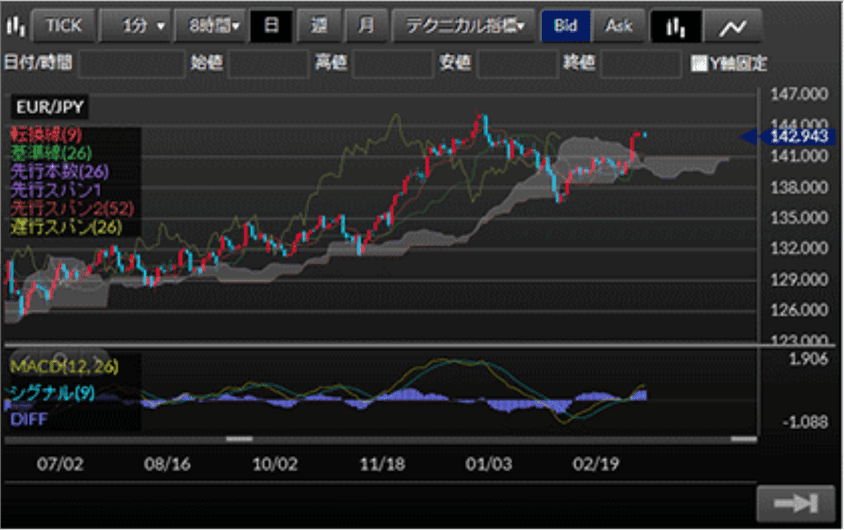Click the 先行スパン2(52) legend entry
Viewport: 844px width, 530px height.
point(72,208)
